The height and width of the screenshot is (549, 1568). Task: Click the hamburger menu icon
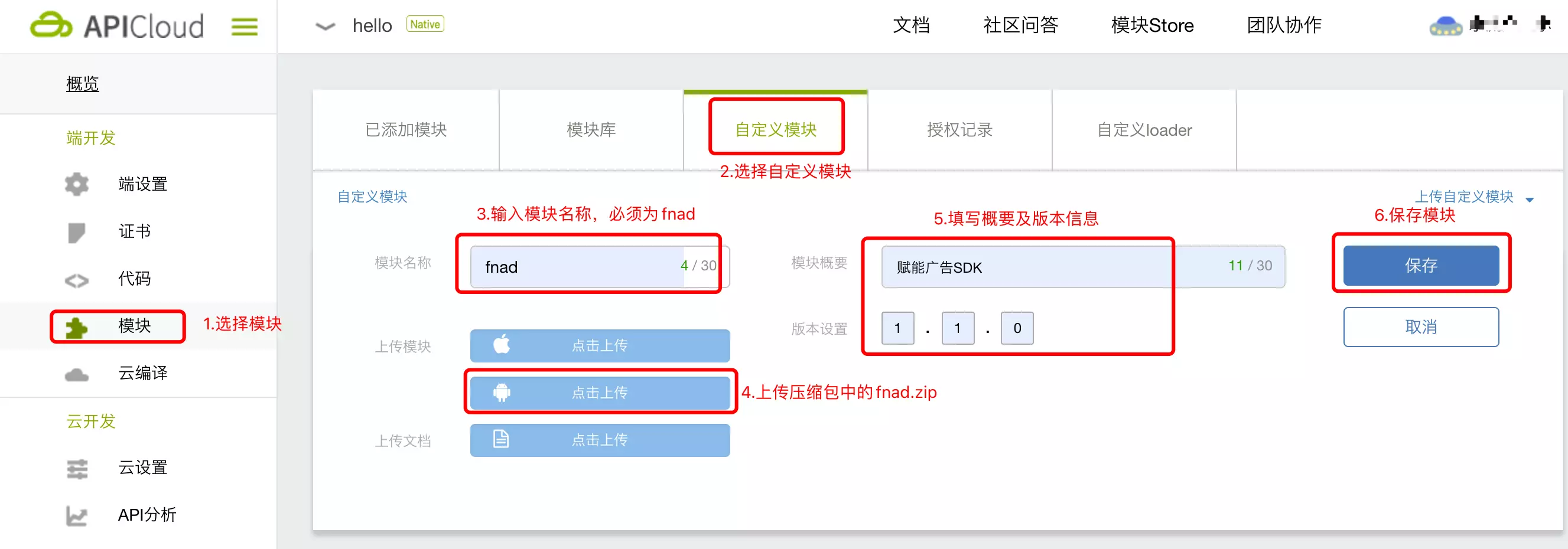(245, 26)
